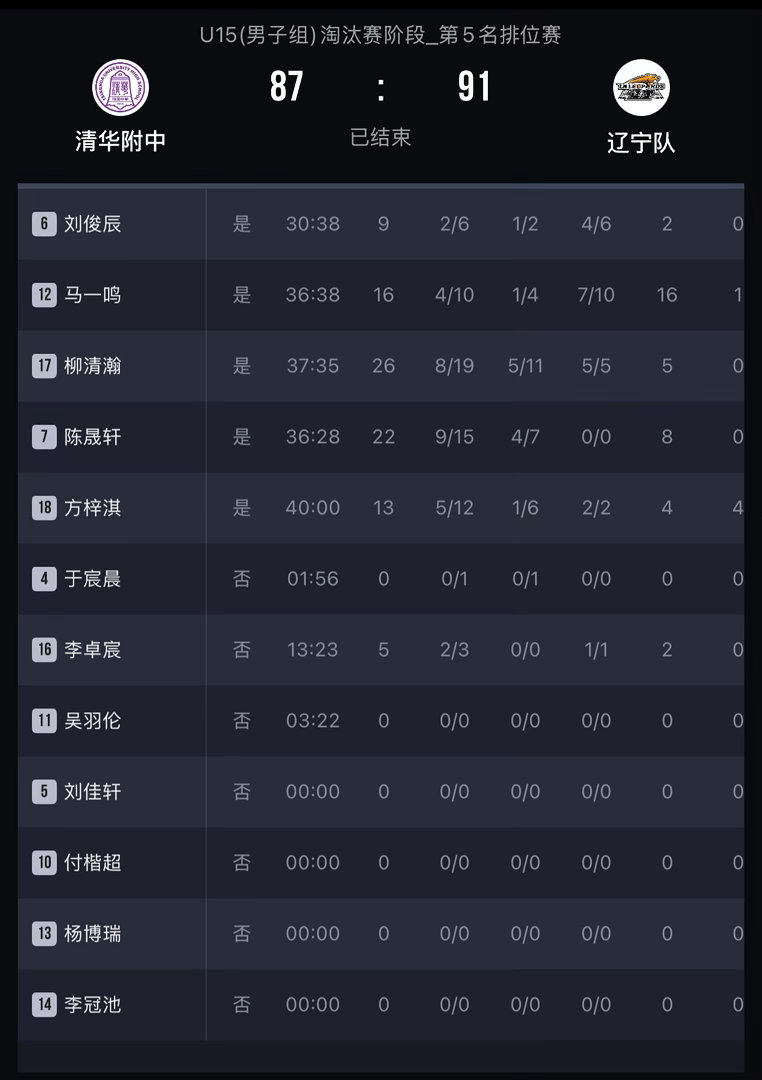Select 陈晟轩's 9/15 field goal cell
This screenshot has height=1080, width=762.
pos(454,437)
